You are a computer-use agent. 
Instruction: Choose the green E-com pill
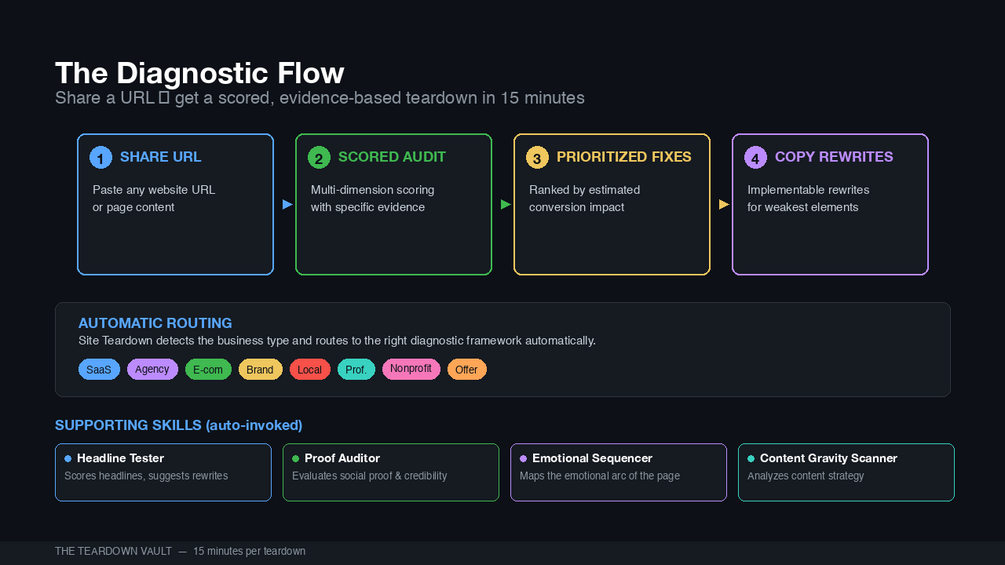(x=208, y=370)
